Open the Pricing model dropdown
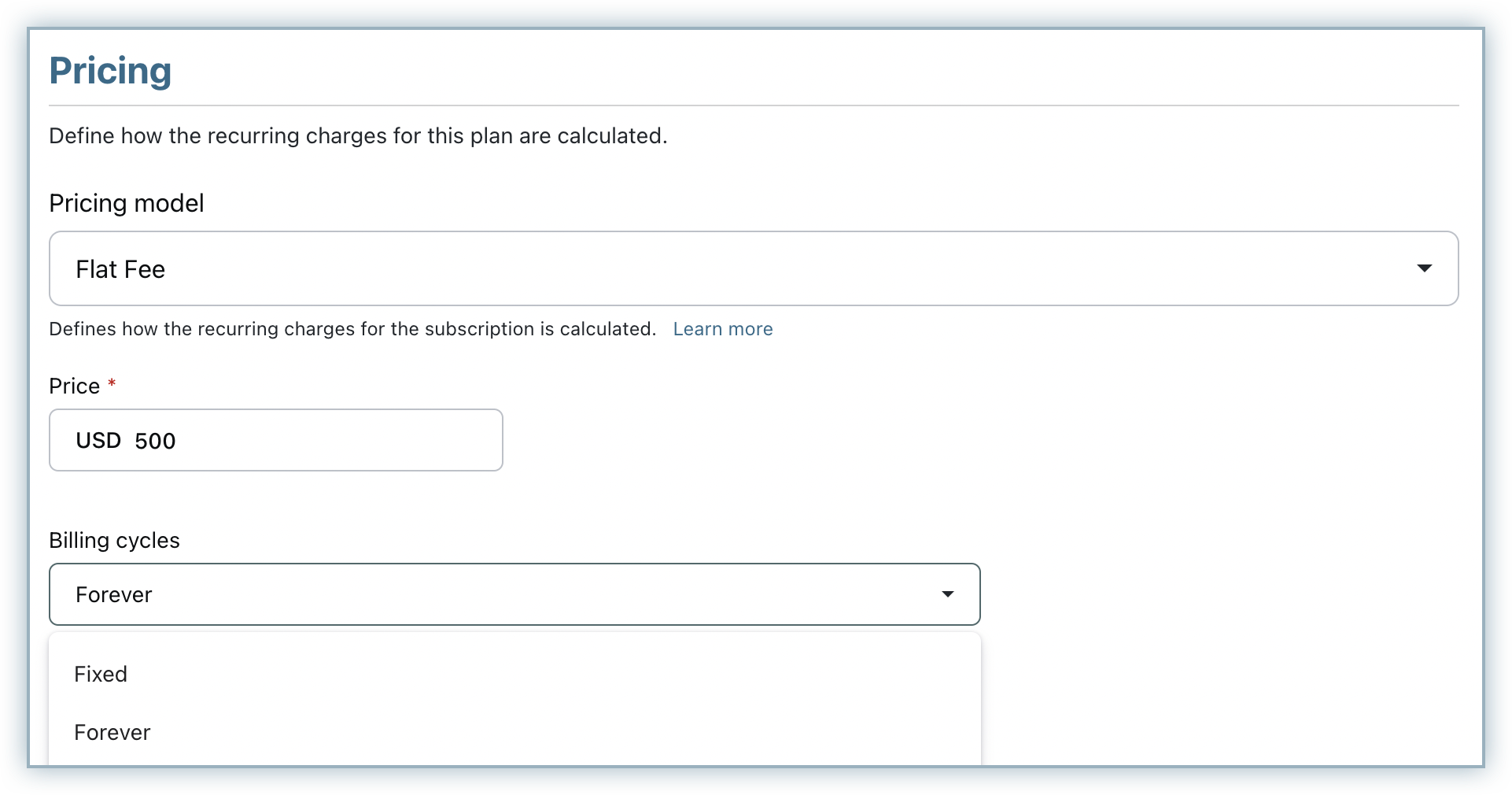This screenshot has height=795, width=1512. tap(753, 268)
